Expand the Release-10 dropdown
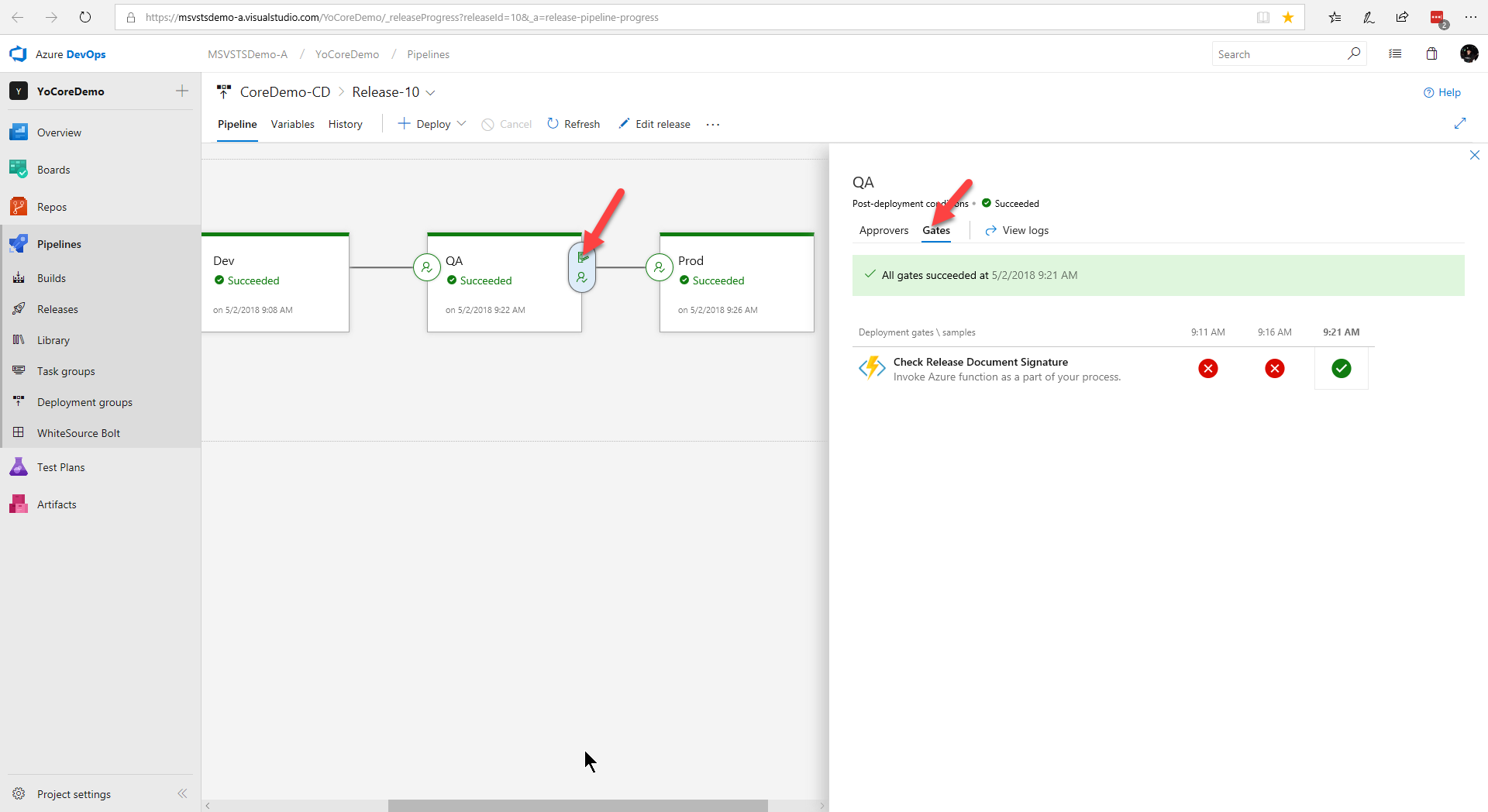This screenshot has height=812, width=1488. [x=431, y=92]
